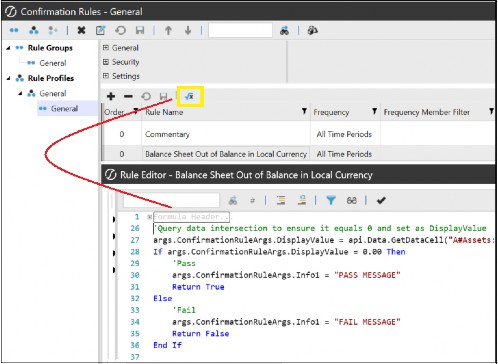Screen dimensions: 498x364
Task: Move item down with the down arrow
Action: [x=188, y=31]
